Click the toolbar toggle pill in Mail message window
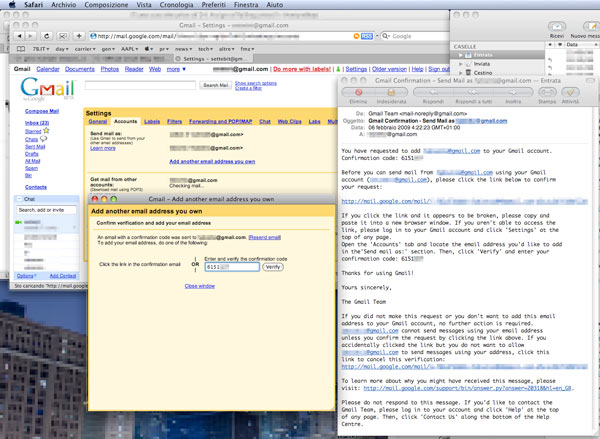The width and height of the screenshot is (600, 439). pyautogui.click(x=590, y=80)
